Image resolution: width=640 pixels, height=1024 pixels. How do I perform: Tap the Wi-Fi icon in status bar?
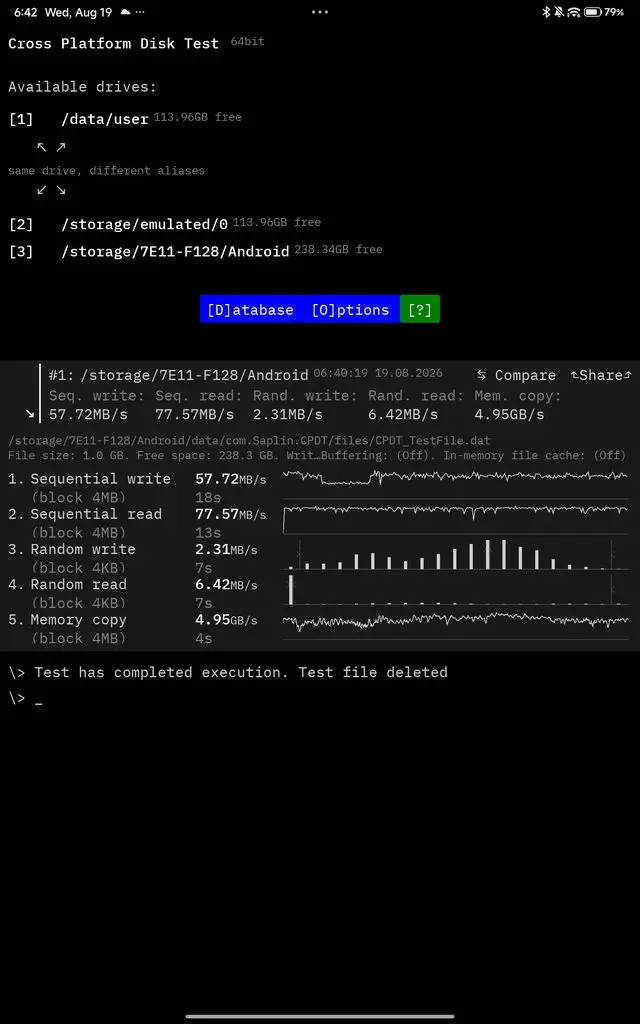574,12
